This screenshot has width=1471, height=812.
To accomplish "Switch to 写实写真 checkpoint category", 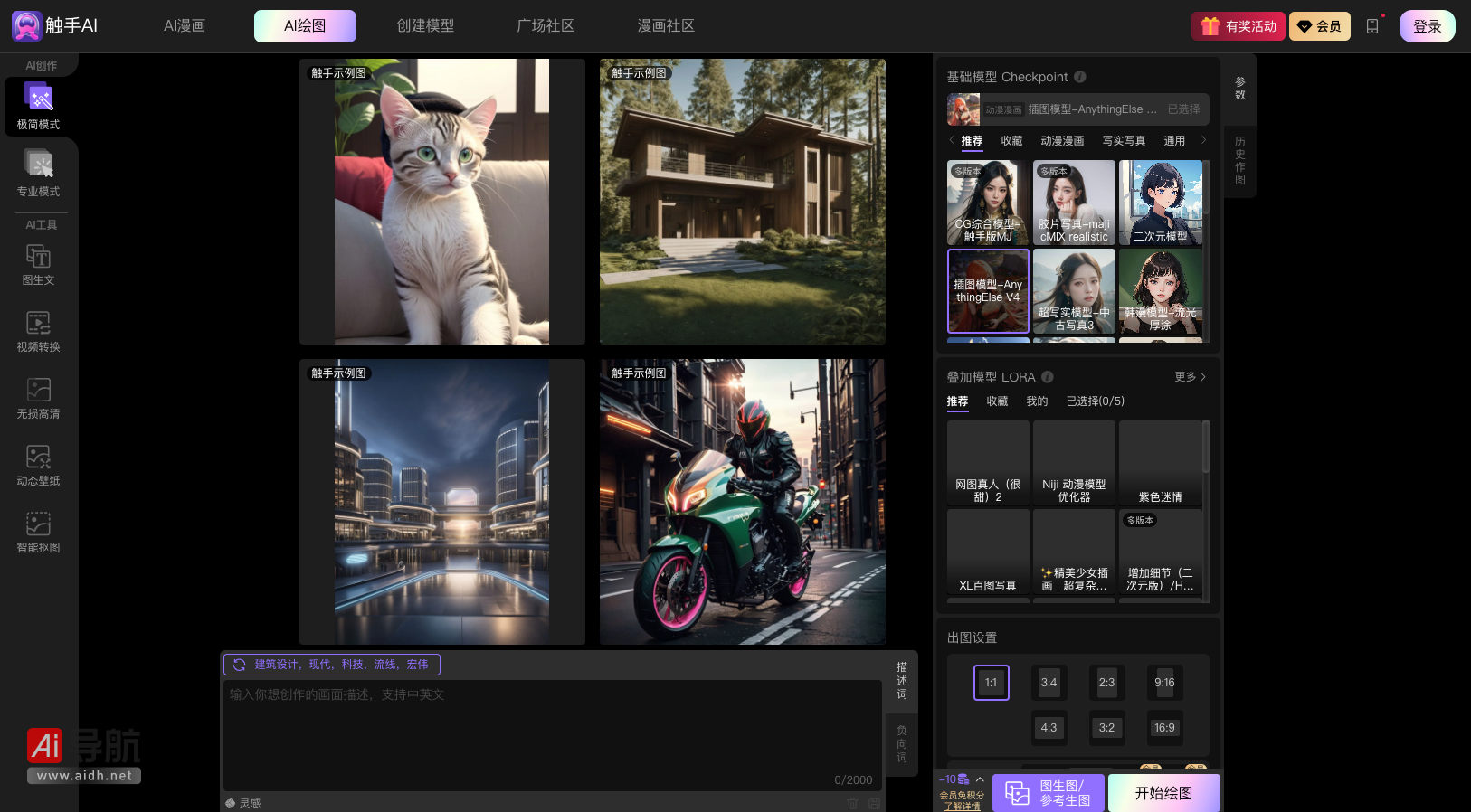I will [x=1124, y=141].
